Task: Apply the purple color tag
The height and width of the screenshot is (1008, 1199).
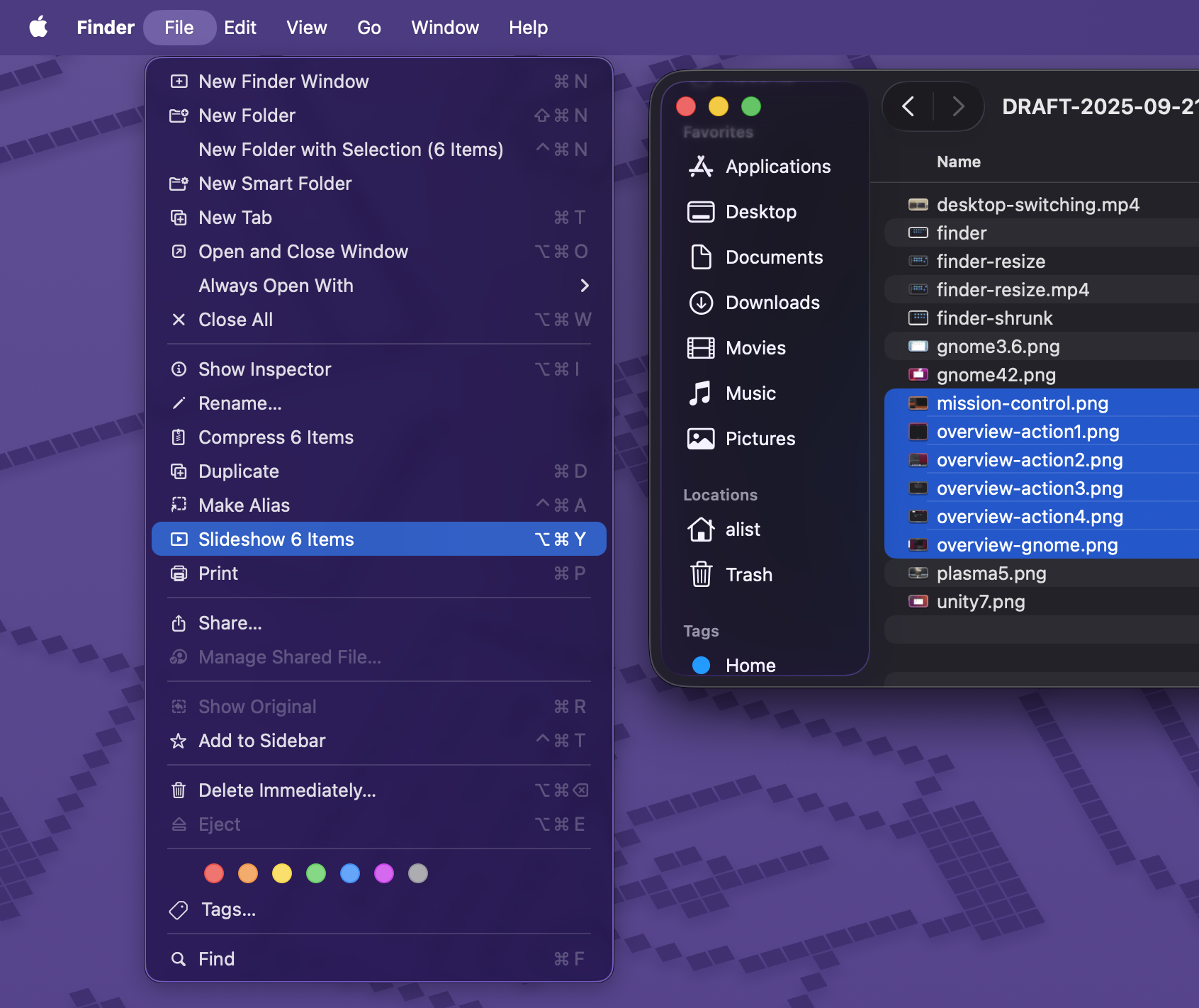Action: click(384, 873)
